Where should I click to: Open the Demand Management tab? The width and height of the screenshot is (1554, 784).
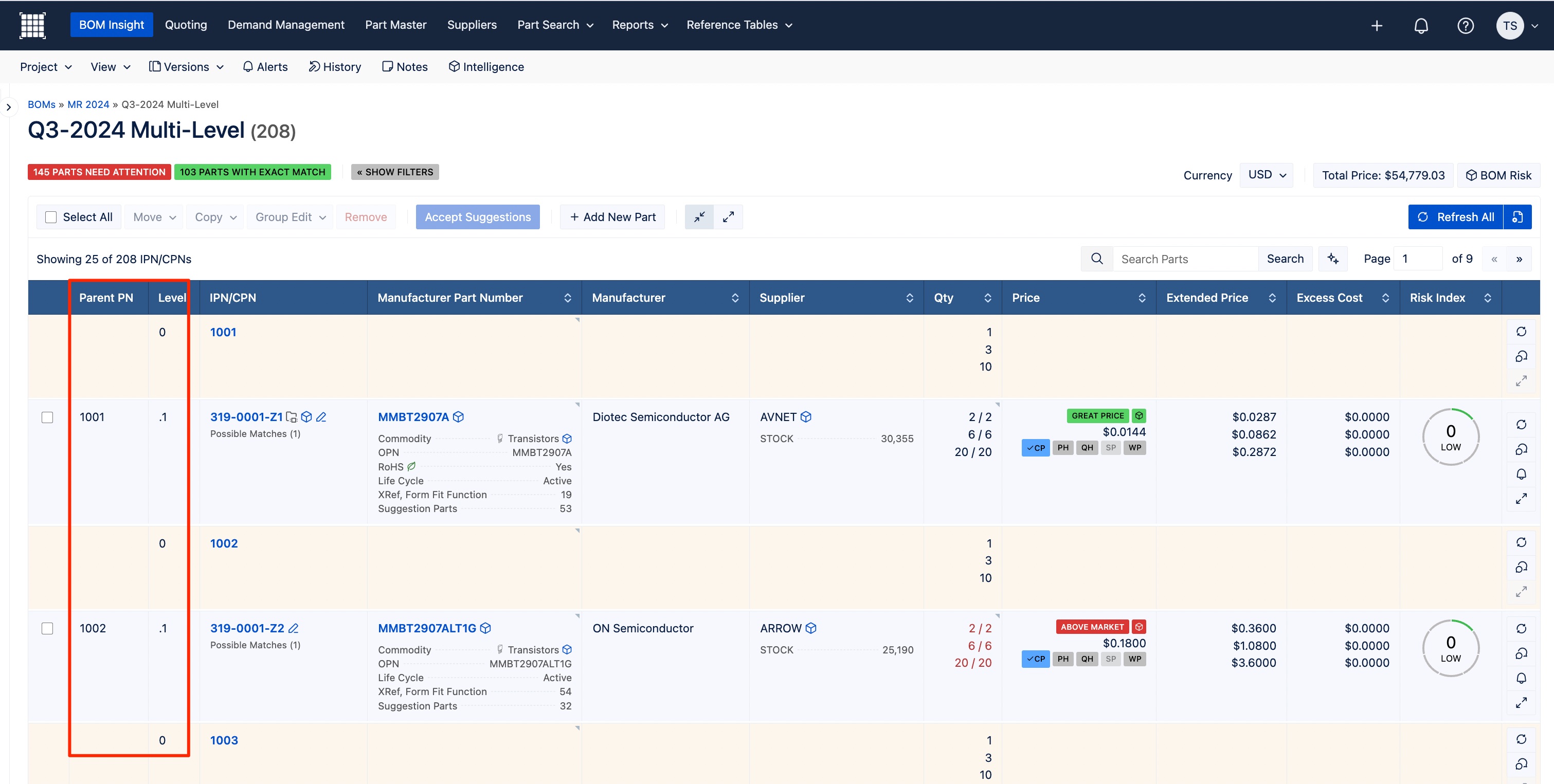coord(286,25)
